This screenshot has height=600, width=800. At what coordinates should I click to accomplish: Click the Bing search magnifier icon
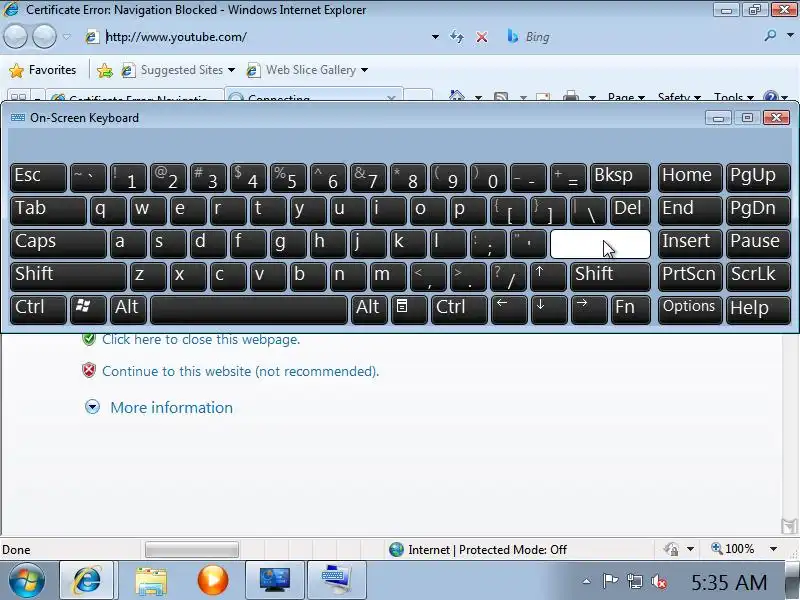(770, 36)
